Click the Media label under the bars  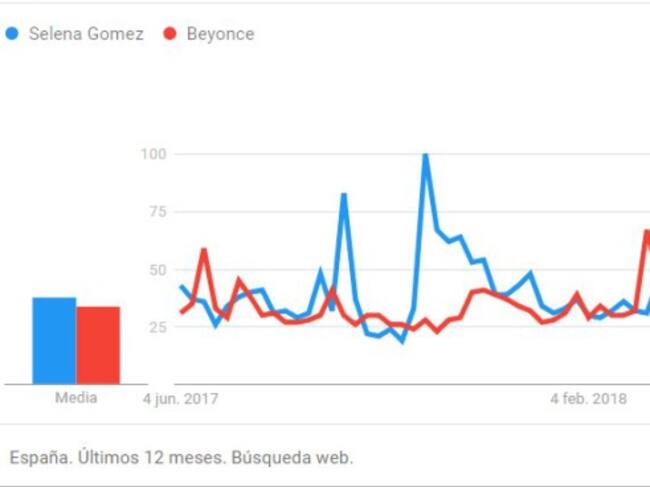point(76,398)
